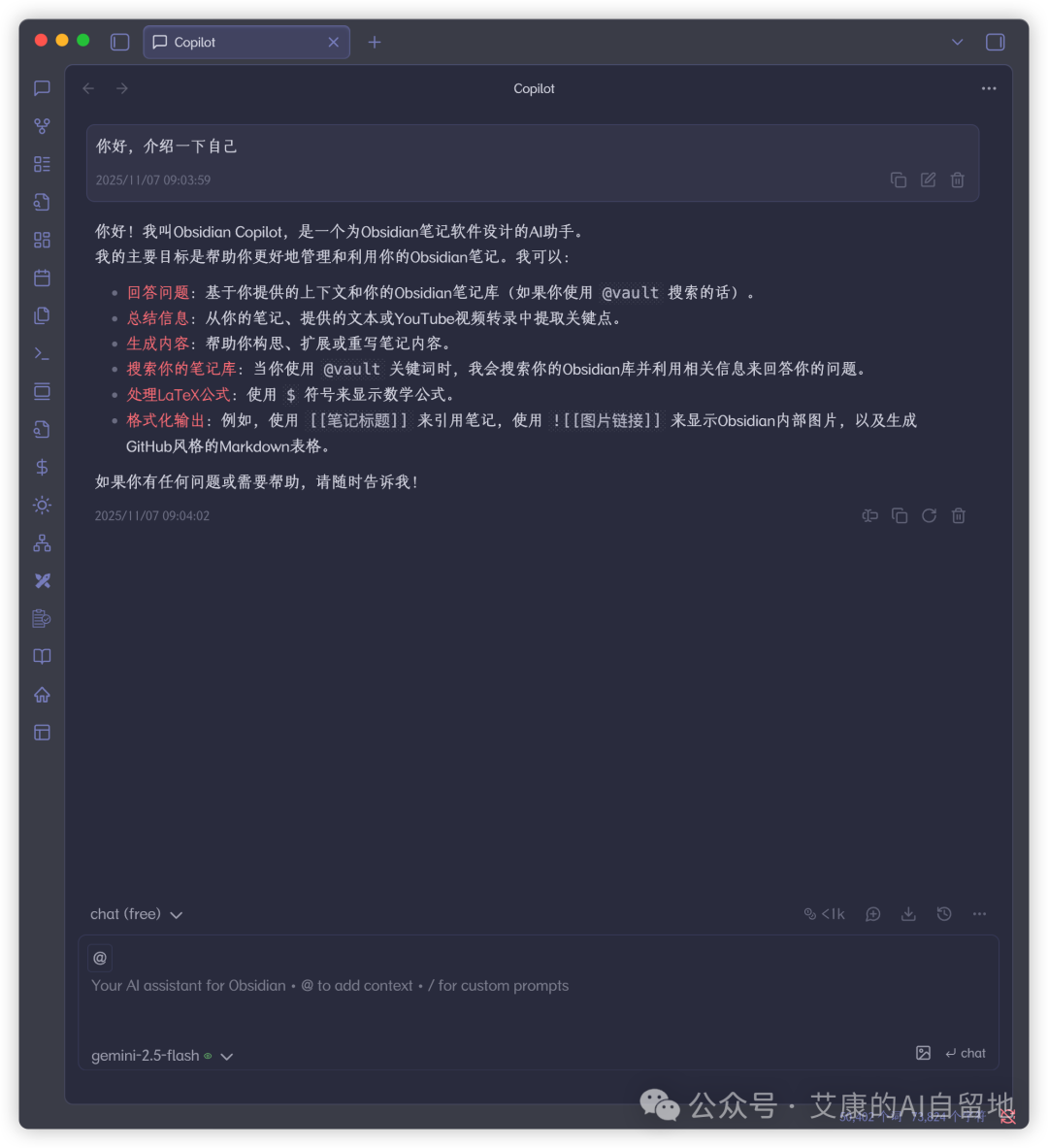Image resolution: width=1048 pixels, height=1148 pixels.
Task: Open the Copilot view more options menu
Action: pyautogui.click(x=989, y=88)
